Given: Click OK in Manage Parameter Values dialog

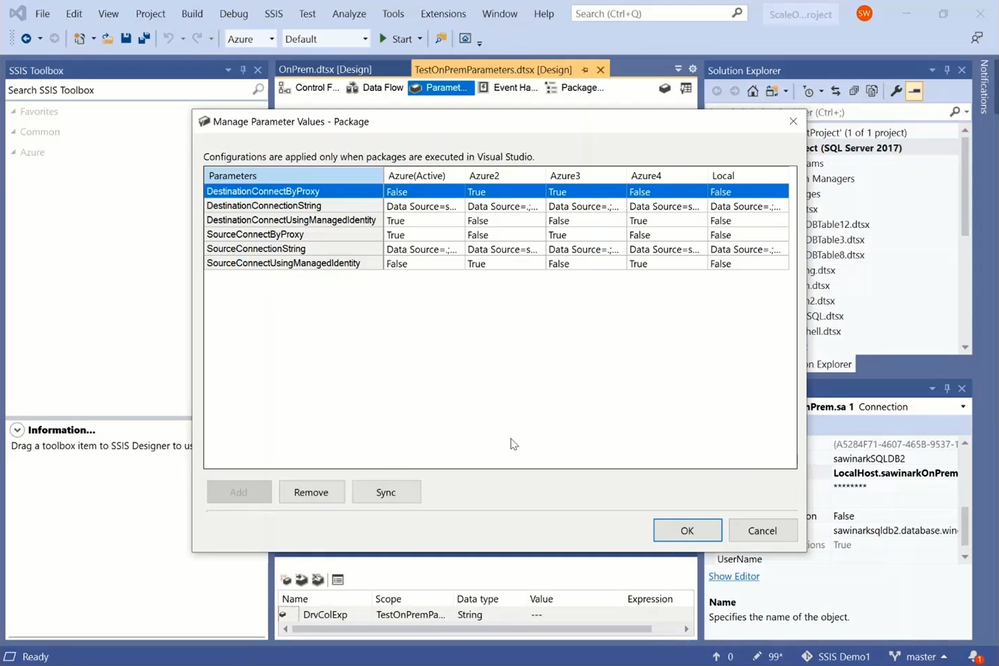Looking at the screenshot, I should (x=687, y=530).
